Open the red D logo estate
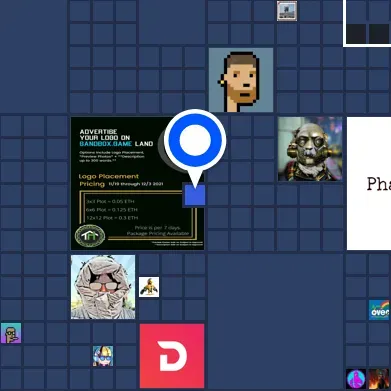 (x=172, y=356)
